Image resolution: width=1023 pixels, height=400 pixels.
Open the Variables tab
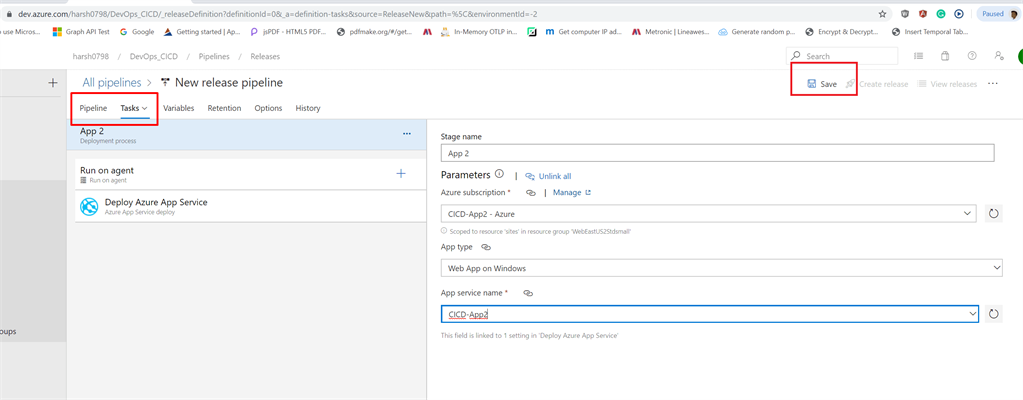tap(178, 108)
